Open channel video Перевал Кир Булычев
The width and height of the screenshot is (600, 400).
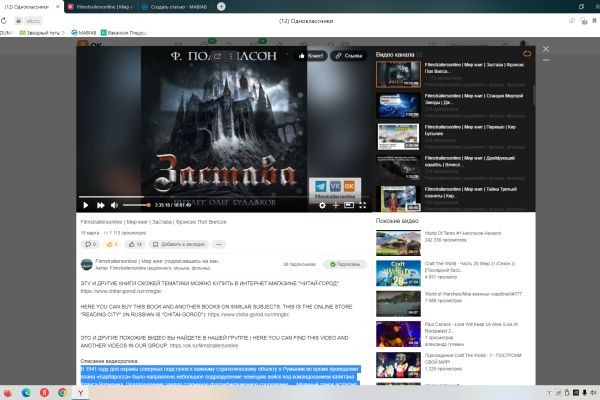(x=398, y=137)
